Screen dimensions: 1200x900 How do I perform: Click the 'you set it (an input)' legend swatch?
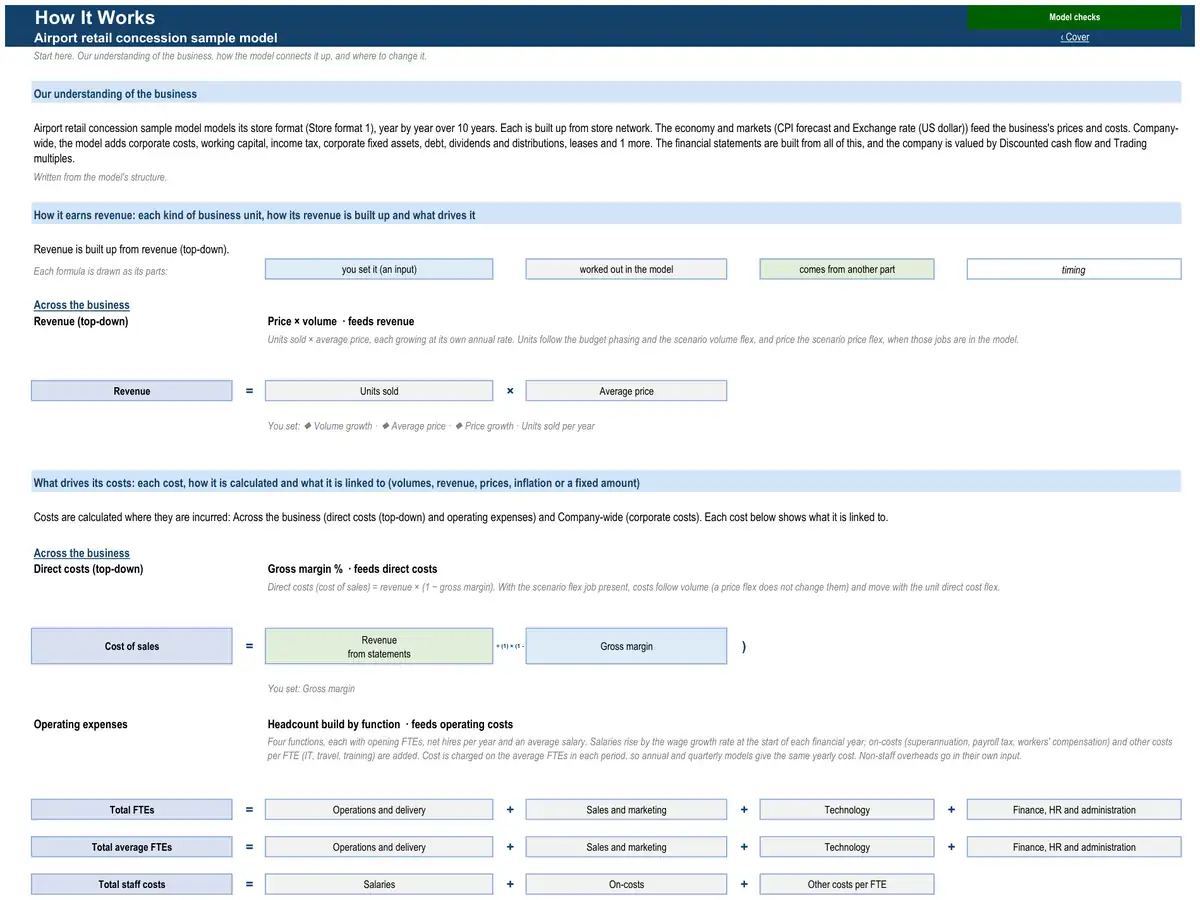pos(379,269)
